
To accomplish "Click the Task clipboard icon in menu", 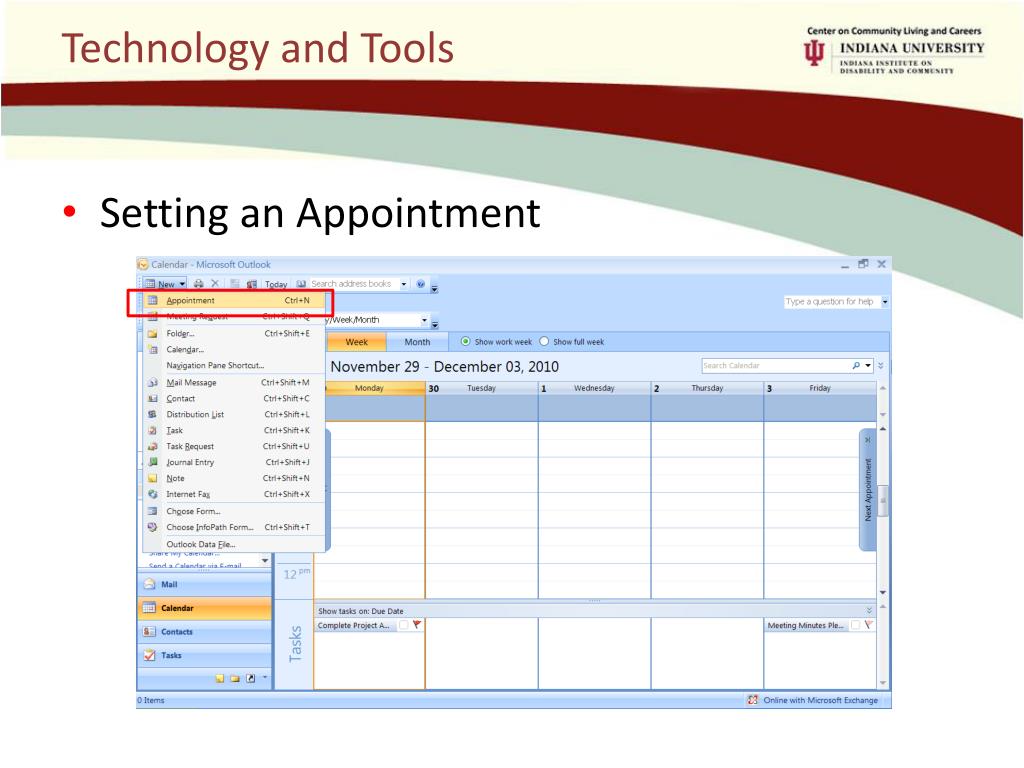I will click(x=153, y=430).
